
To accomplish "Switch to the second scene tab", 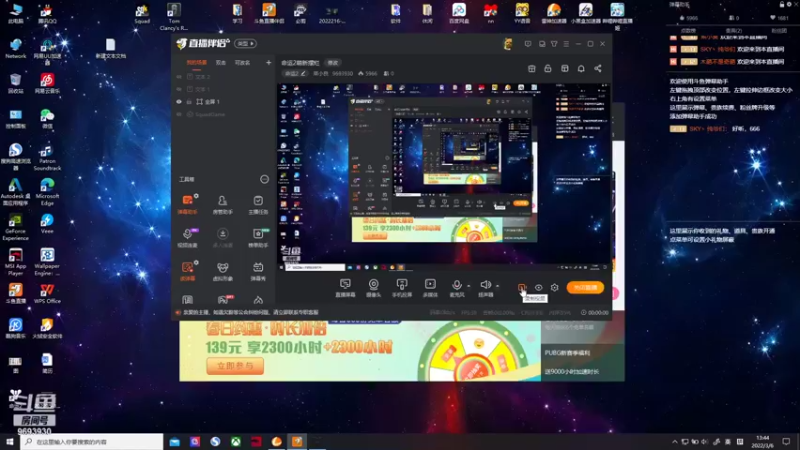I will (221, 63).
